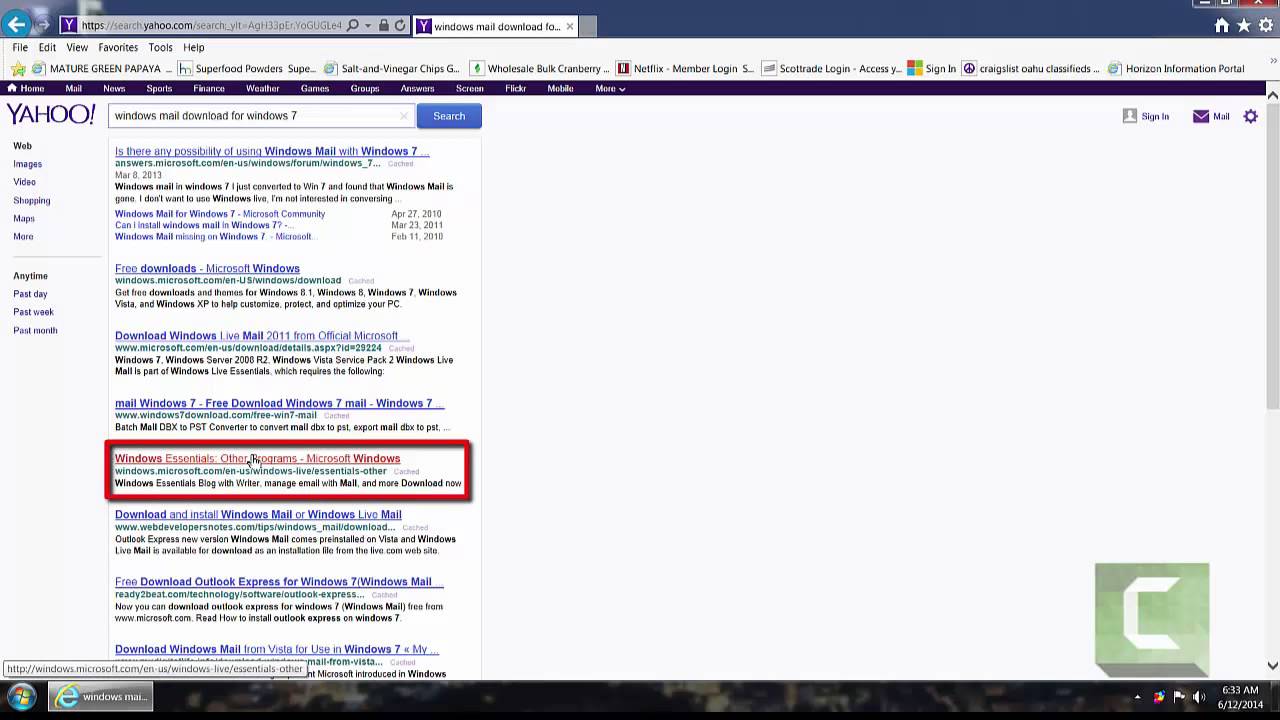Click the scrollbar down arrow
Screen dimensions: 1280x720
pyautogui.click(x=1272, y=666)
